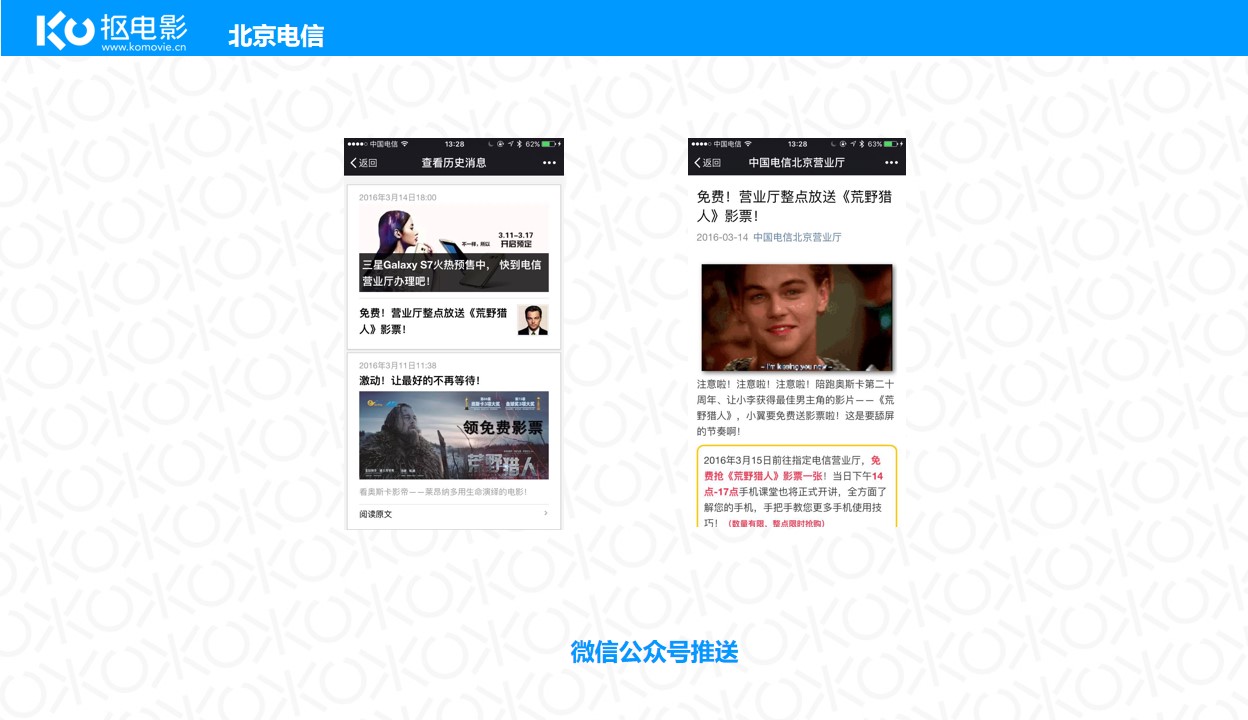Click caption 看奥斯卡影帝——莱昂纳多用生命演绎的电影！
The image size is (1248, 720).
point(443,492)
